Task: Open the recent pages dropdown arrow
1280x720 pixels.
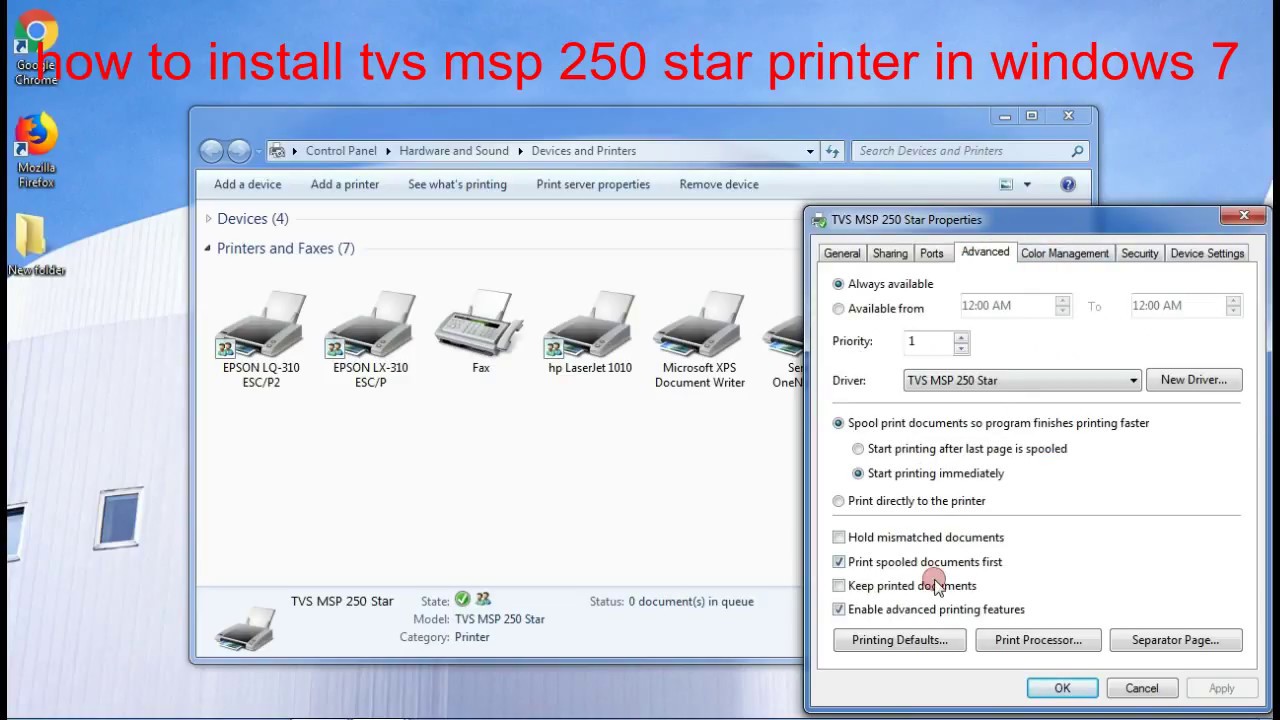Action: coord(258,151)
